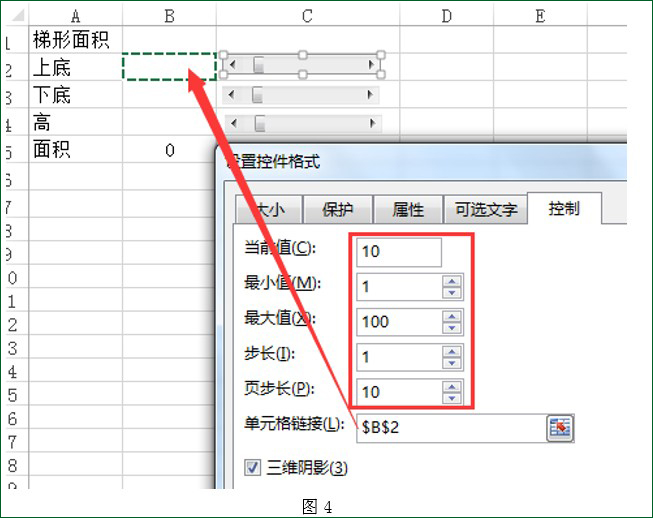This screenshot has height=518, width=653.
Task: Select cell containing 上底
Action: [x=75, y=67]
